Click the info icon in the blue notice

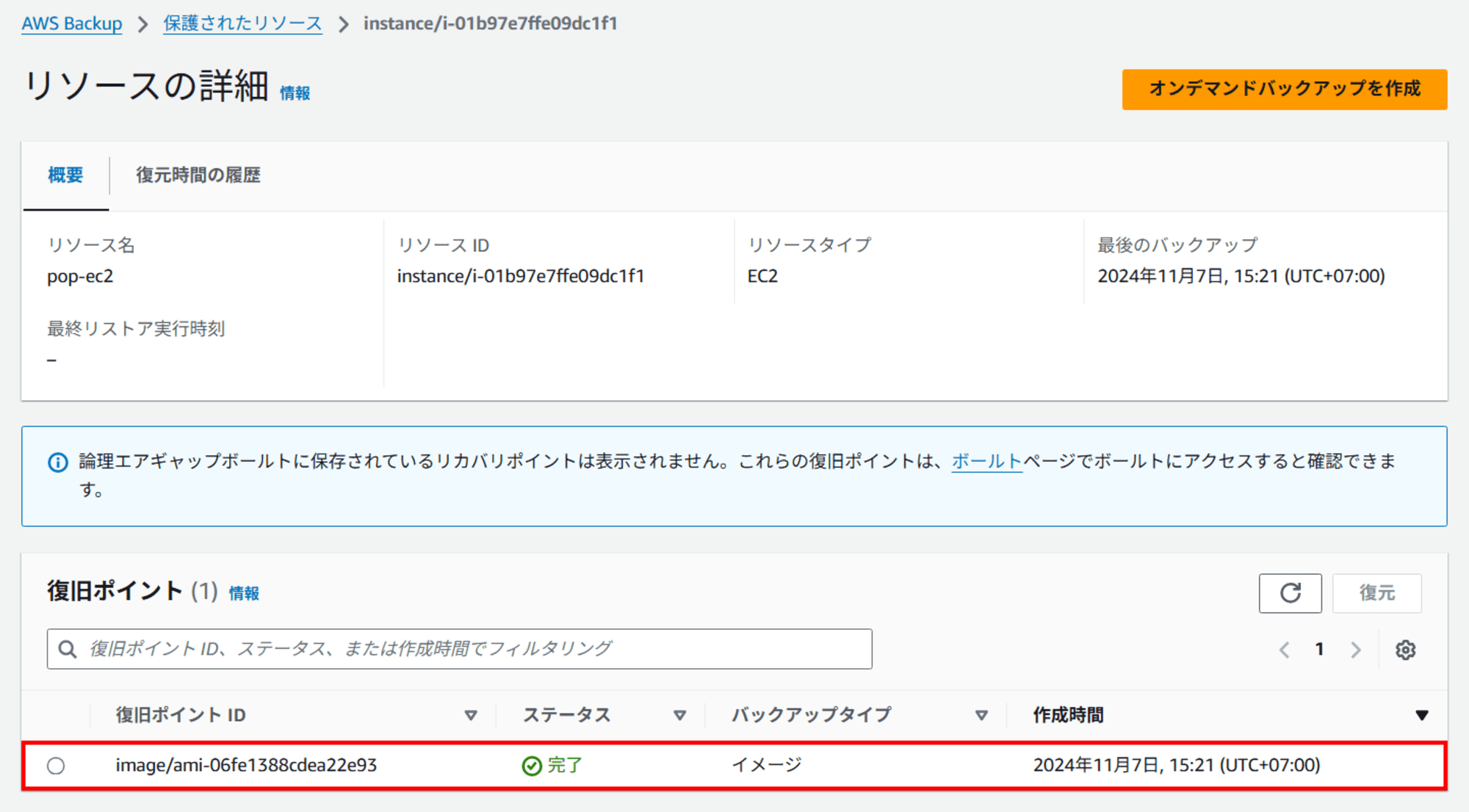(x=58, y=462)
